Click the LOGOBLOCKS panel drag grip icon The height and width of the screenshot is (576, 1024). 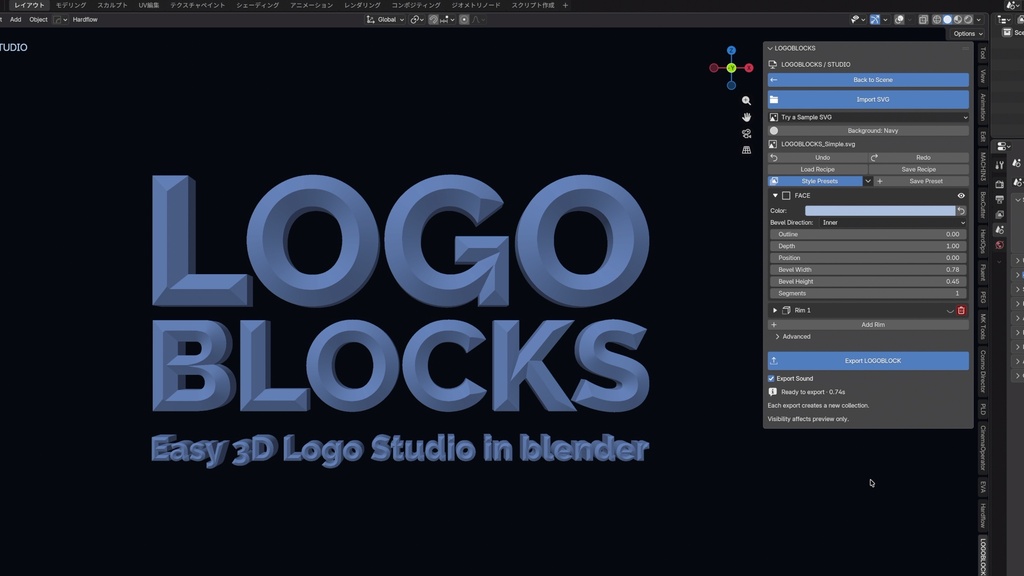[x=965, y=48]
